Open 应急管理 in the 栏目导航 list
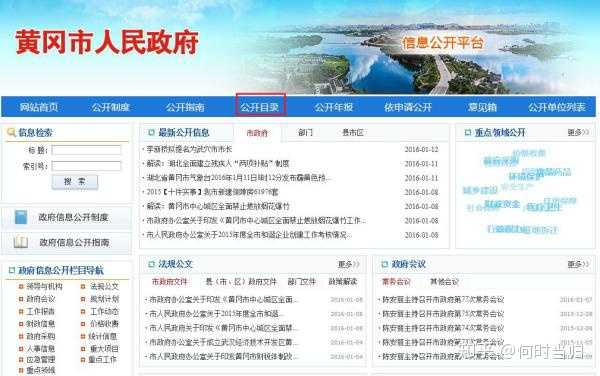 tap(41, 360)
